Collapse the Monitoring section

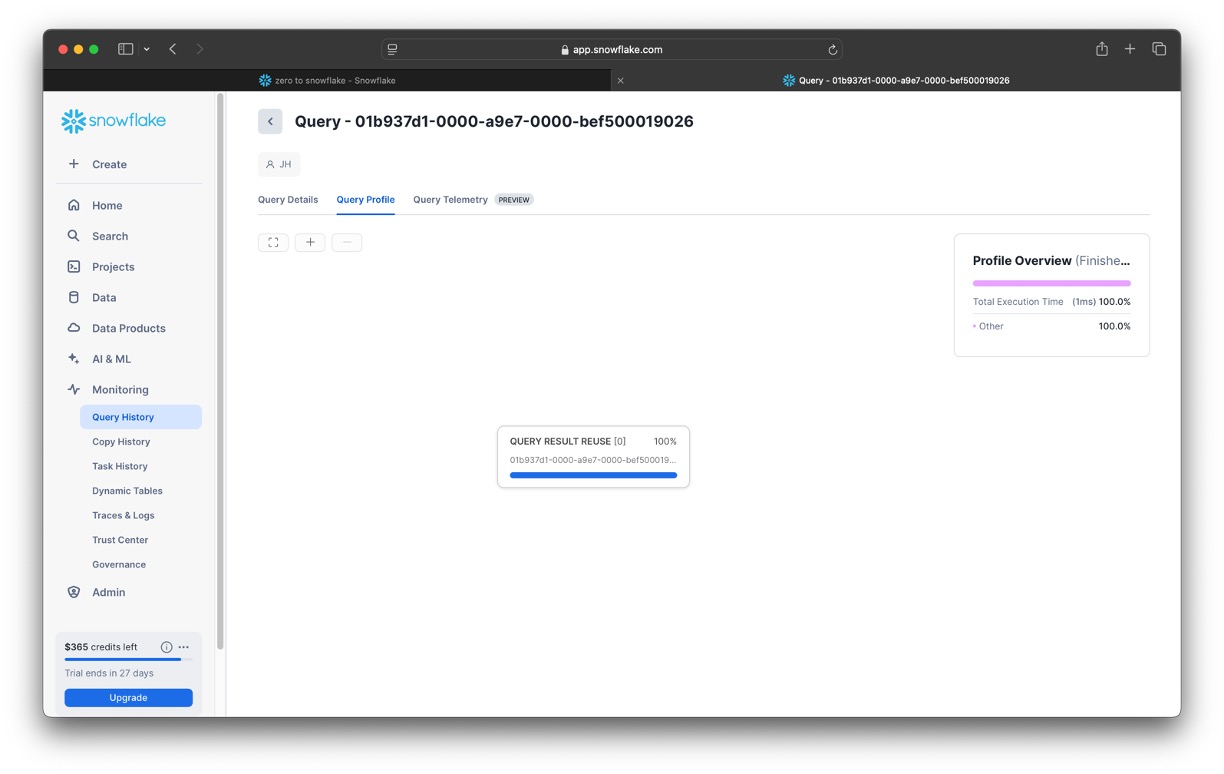tap(120, 390)
